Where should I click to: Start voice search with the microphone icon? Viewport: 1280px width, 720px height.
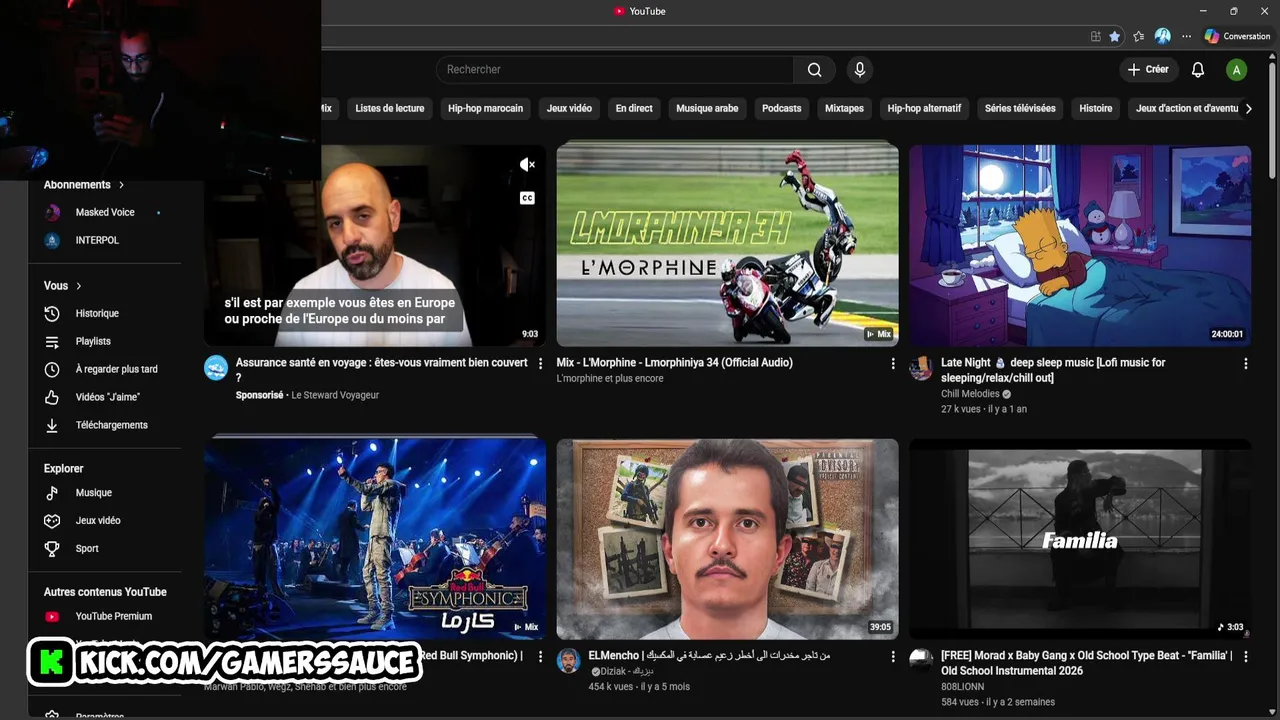(859, 69)
